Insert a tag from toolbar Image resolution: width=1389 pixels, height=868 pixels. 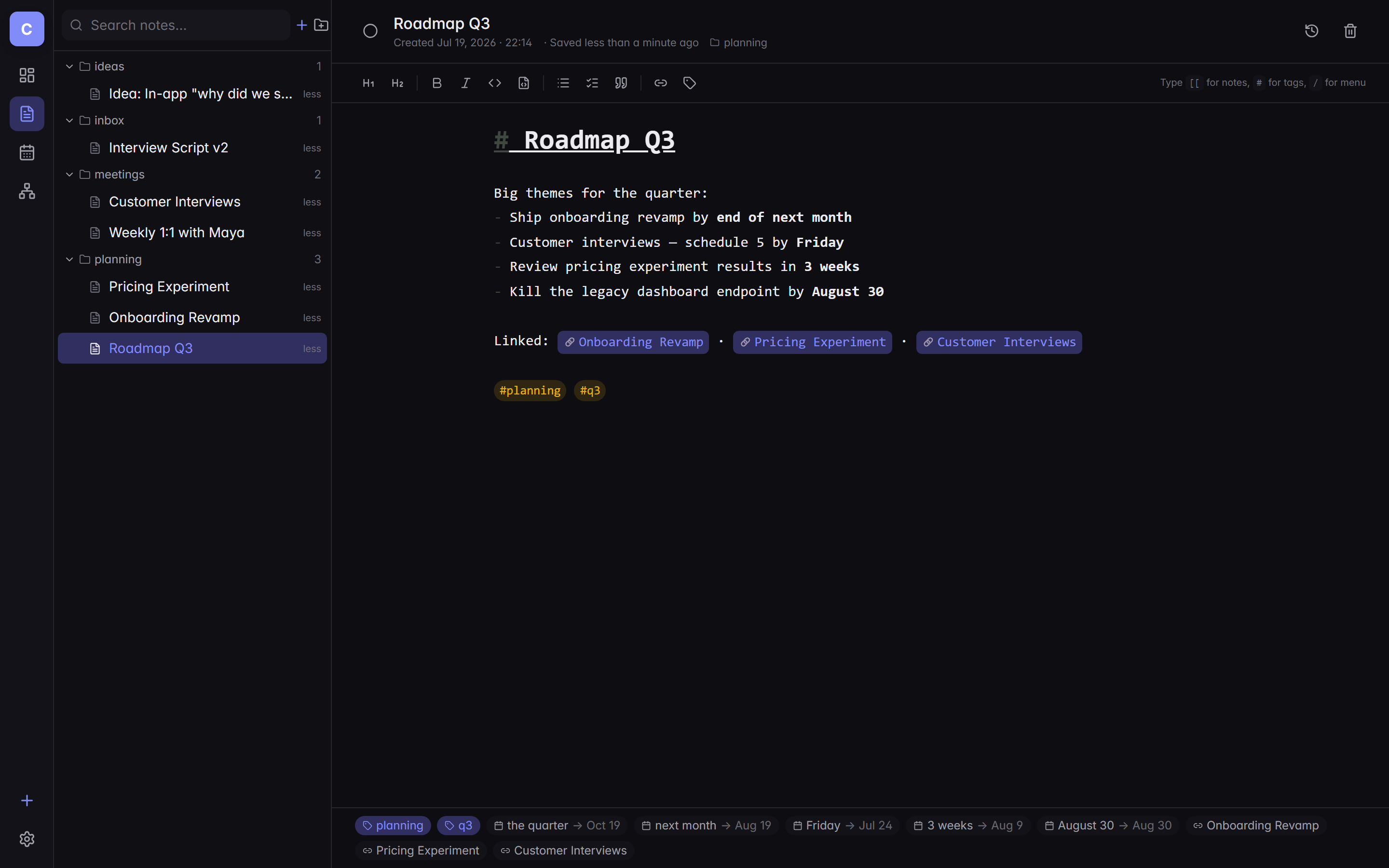click(x=689, y=83)
